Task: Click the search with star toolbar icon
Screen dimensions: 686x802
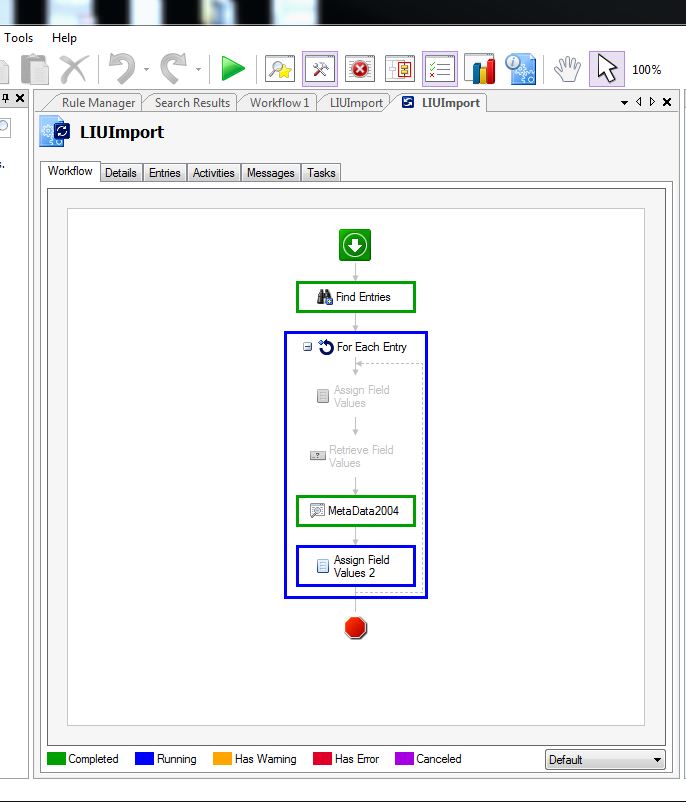Action: tap(279, 69)
